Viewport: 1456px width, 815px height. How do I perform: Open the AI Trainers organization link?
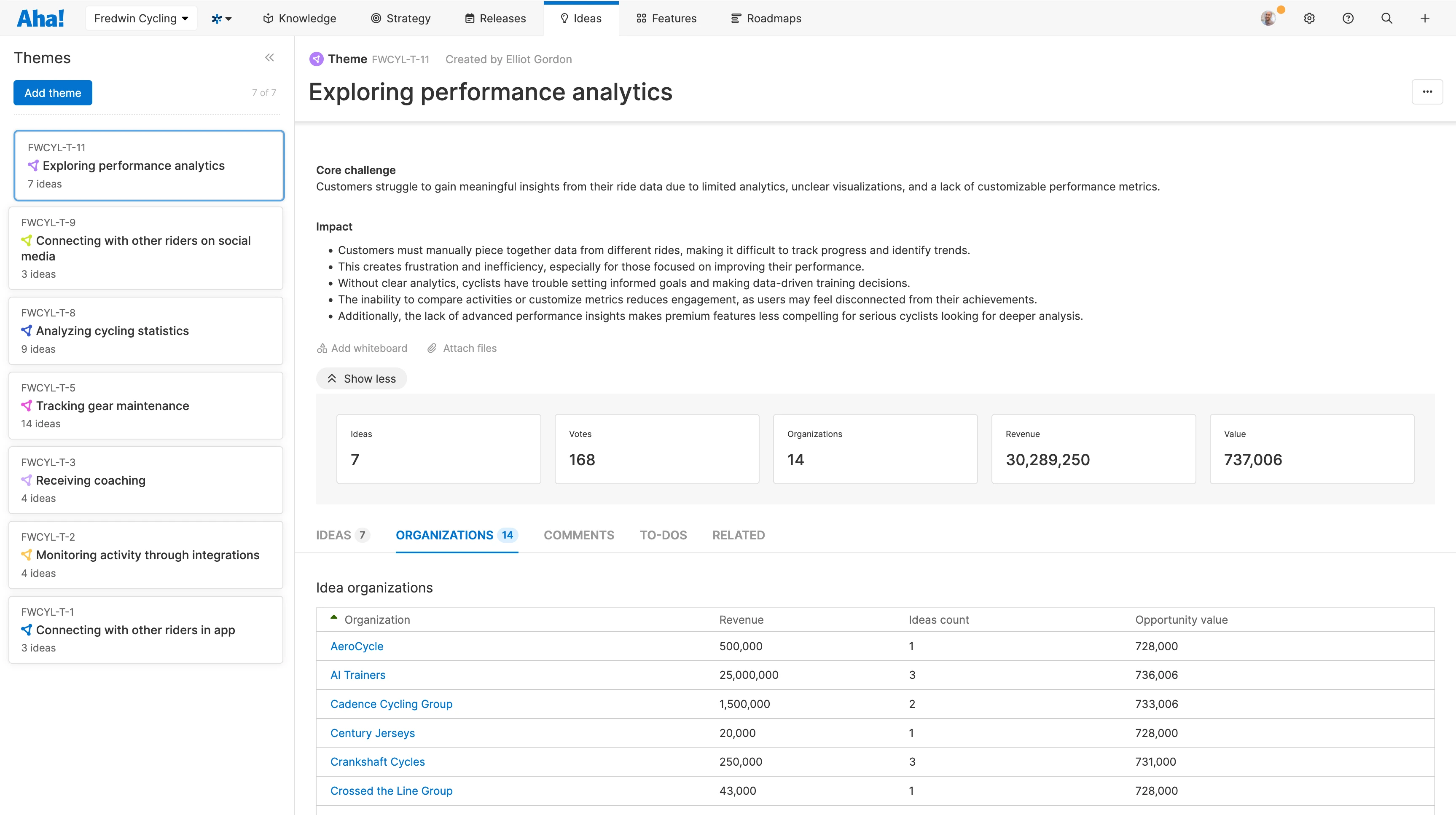click(x=358, y=675)
